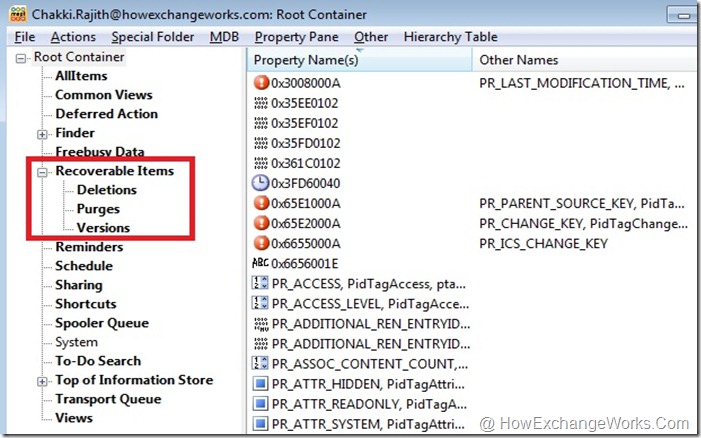Click the clock icon beside 0x3FD60040

[x=262, y=183]
